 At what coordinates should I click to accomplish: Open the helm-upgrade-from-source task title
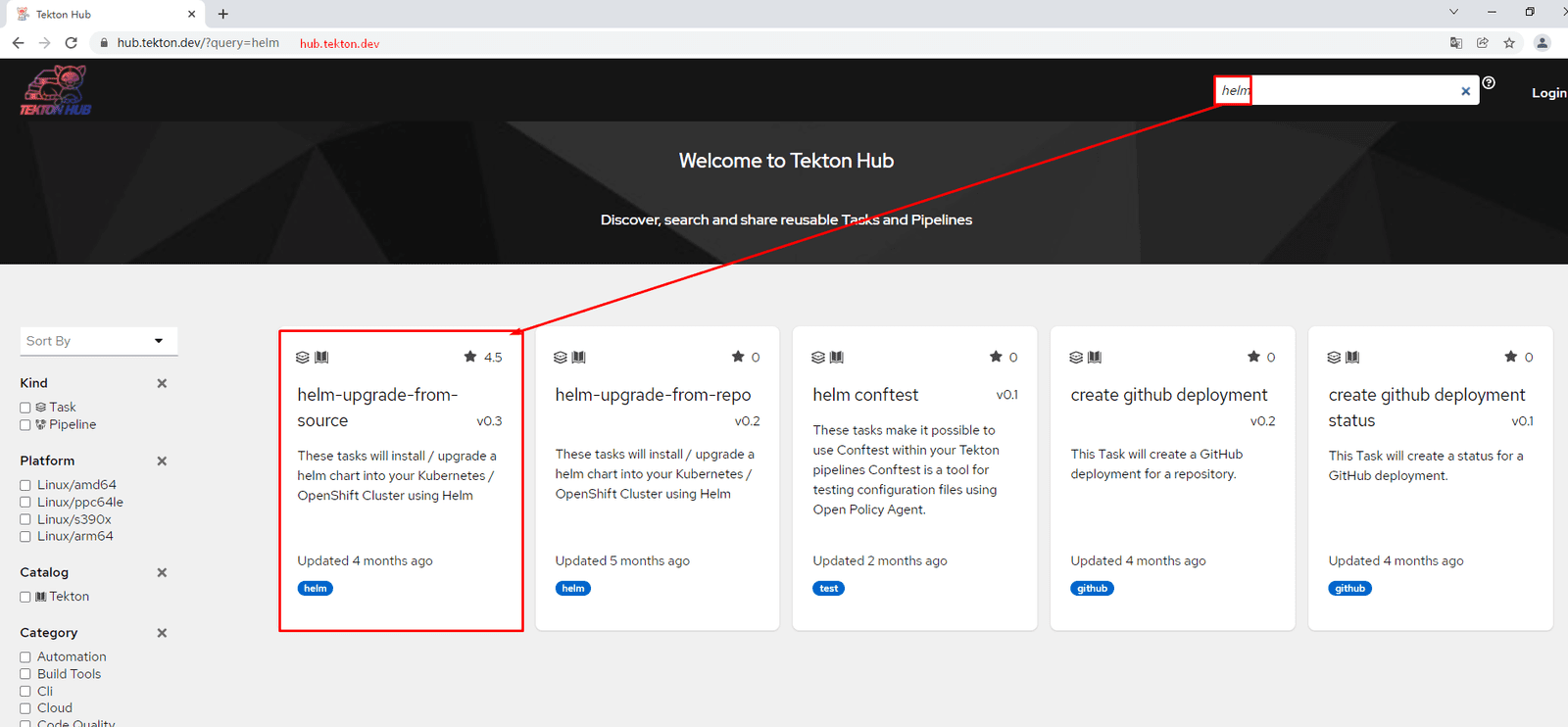click(x=377, y=408)
